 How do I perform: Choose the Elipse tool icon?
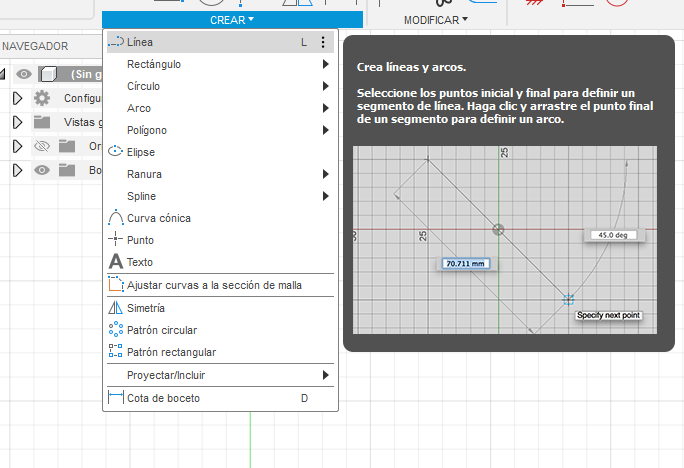[x=115, y=151]
